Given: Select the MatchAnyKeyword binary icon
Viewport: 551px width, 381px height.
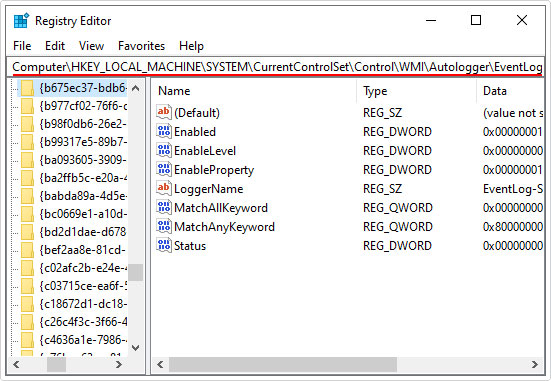Looking at the screenshot, I should pos(164,226).
